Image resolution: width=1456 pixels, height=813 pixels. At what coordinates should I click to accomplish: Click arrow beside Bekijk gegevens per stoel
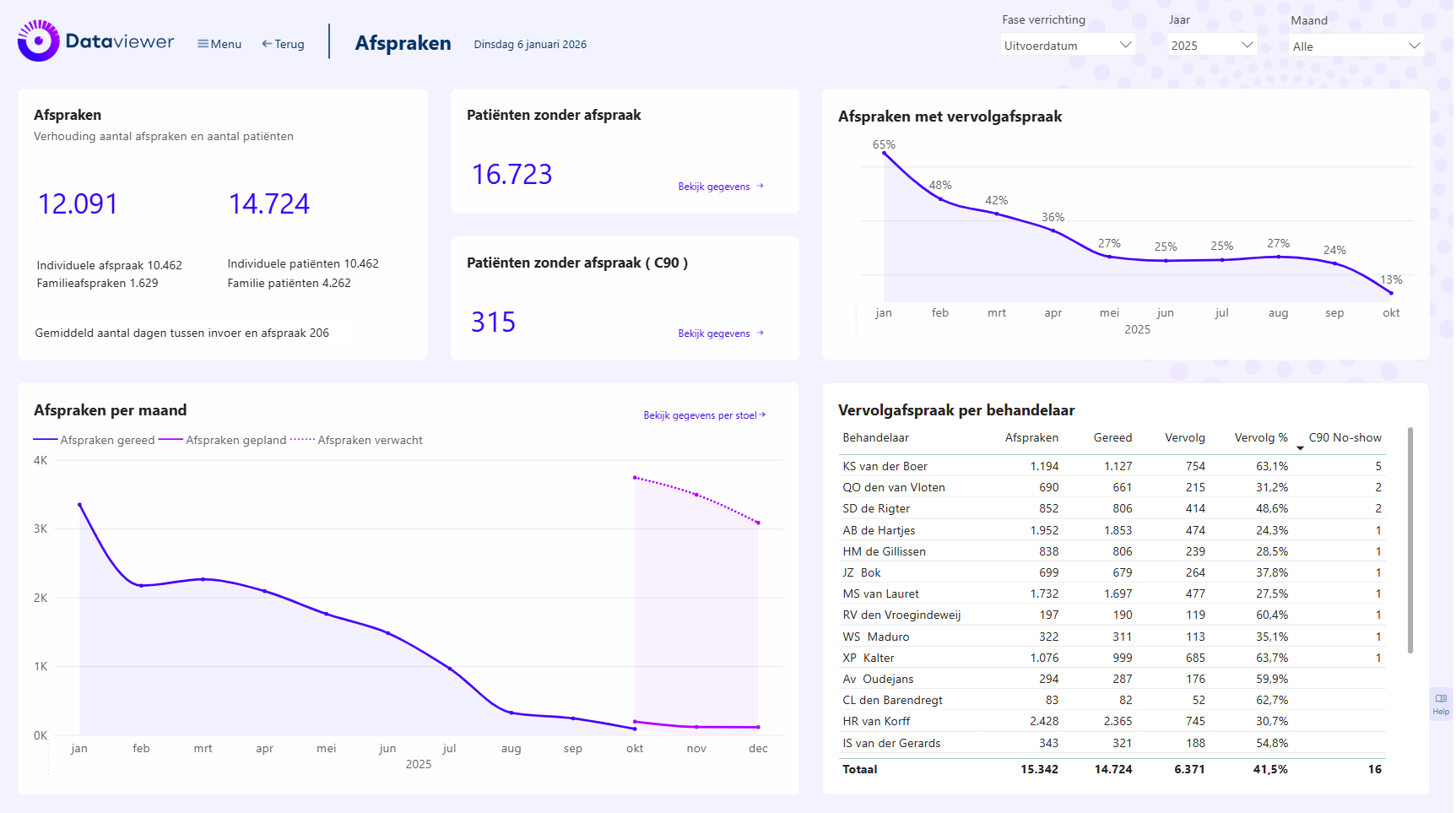(x=762, y=415)
